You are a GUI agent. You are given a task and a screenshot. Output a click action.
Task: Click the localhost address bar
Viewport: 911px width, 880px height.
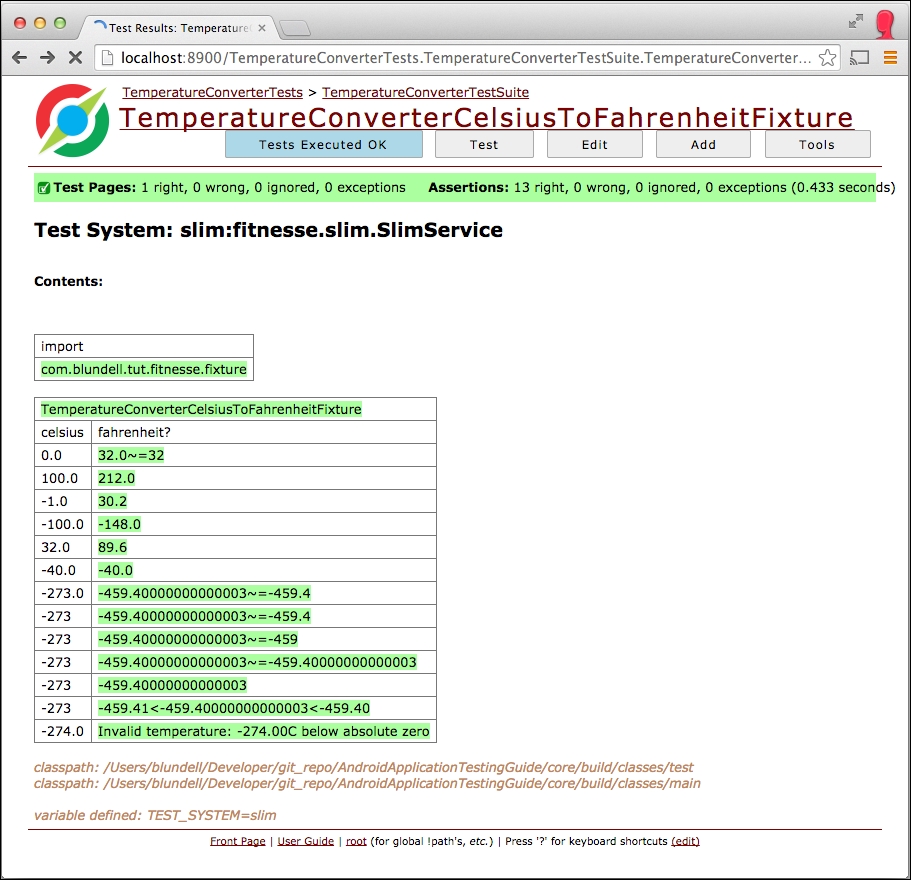point(460,58)
